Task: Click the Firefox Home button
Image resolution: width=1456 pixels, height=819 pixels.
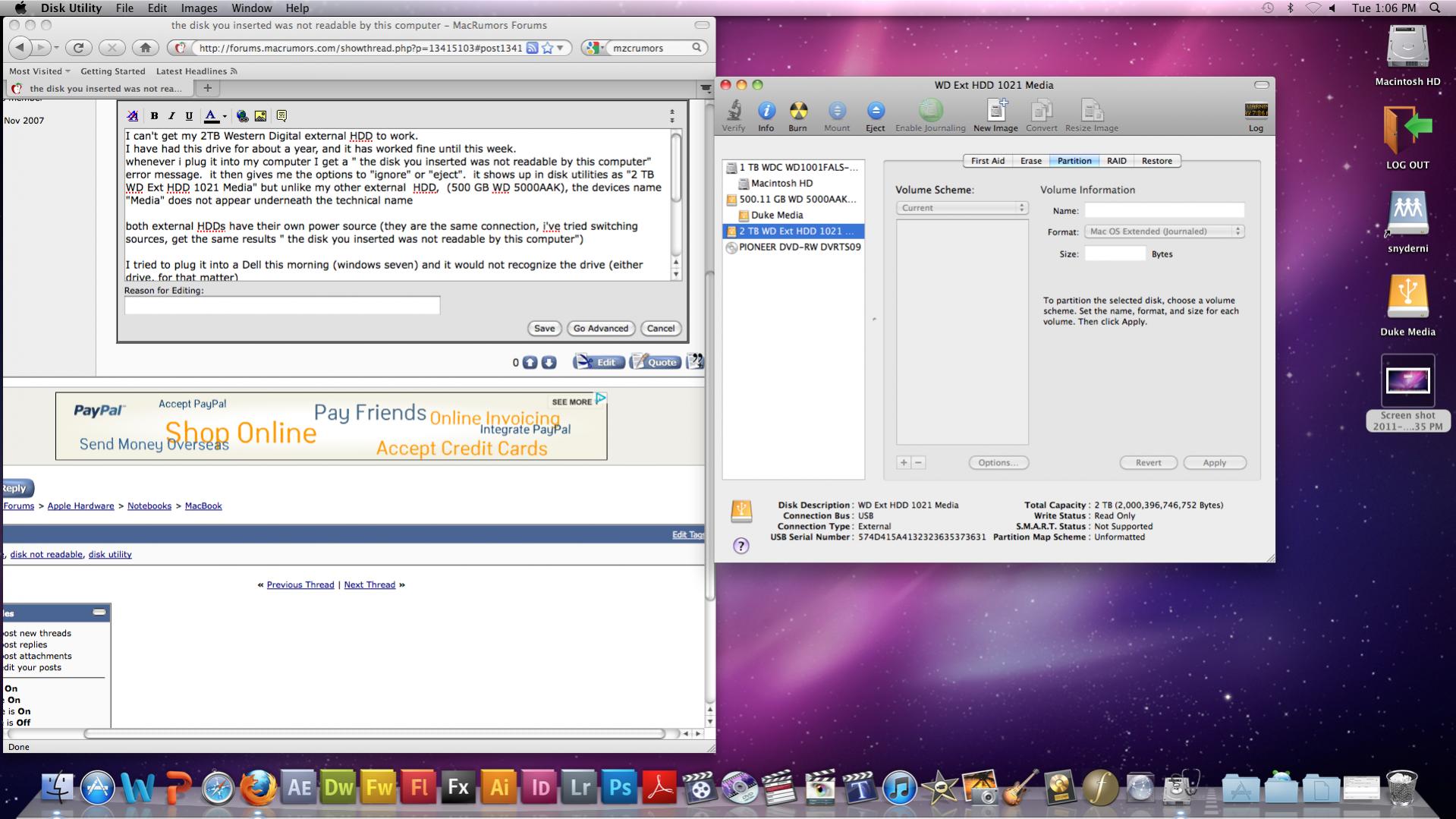Action: tap(145, 48)
